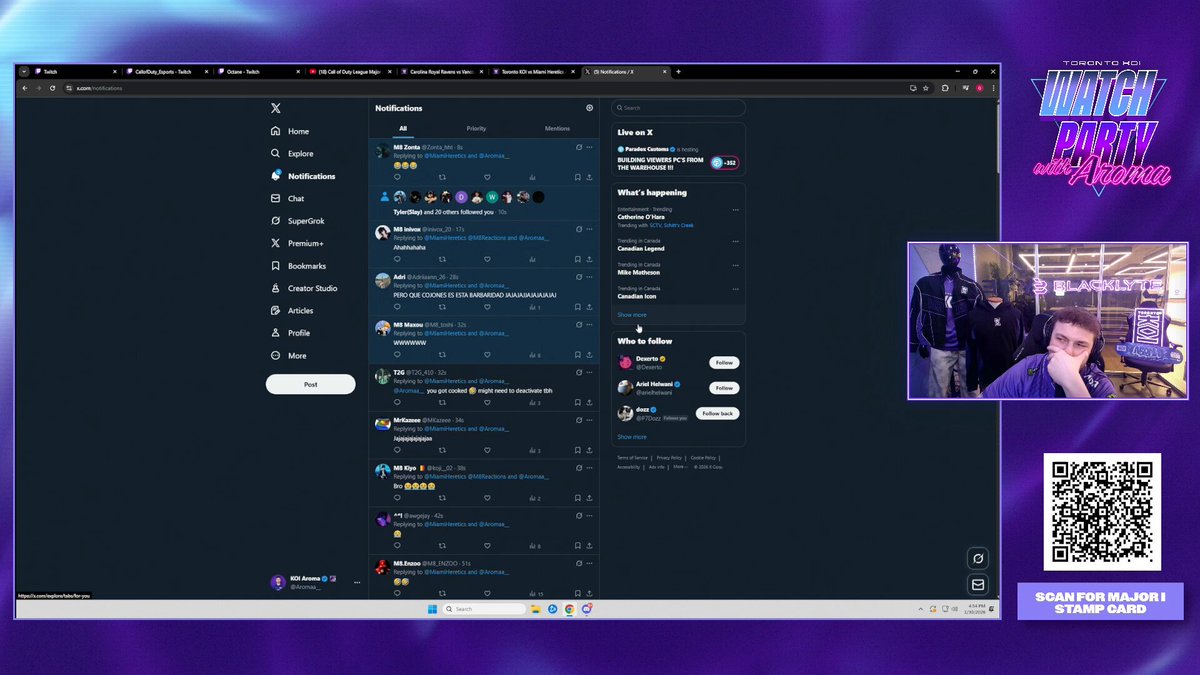Follow Dexerto
1200x675 pixels.
click(724, 363)
